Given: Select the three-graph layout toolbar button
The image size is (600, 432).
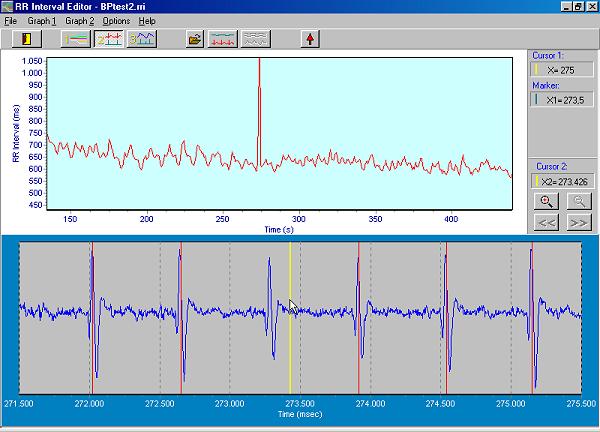Looking at the screenshot, I should (142, 39).
